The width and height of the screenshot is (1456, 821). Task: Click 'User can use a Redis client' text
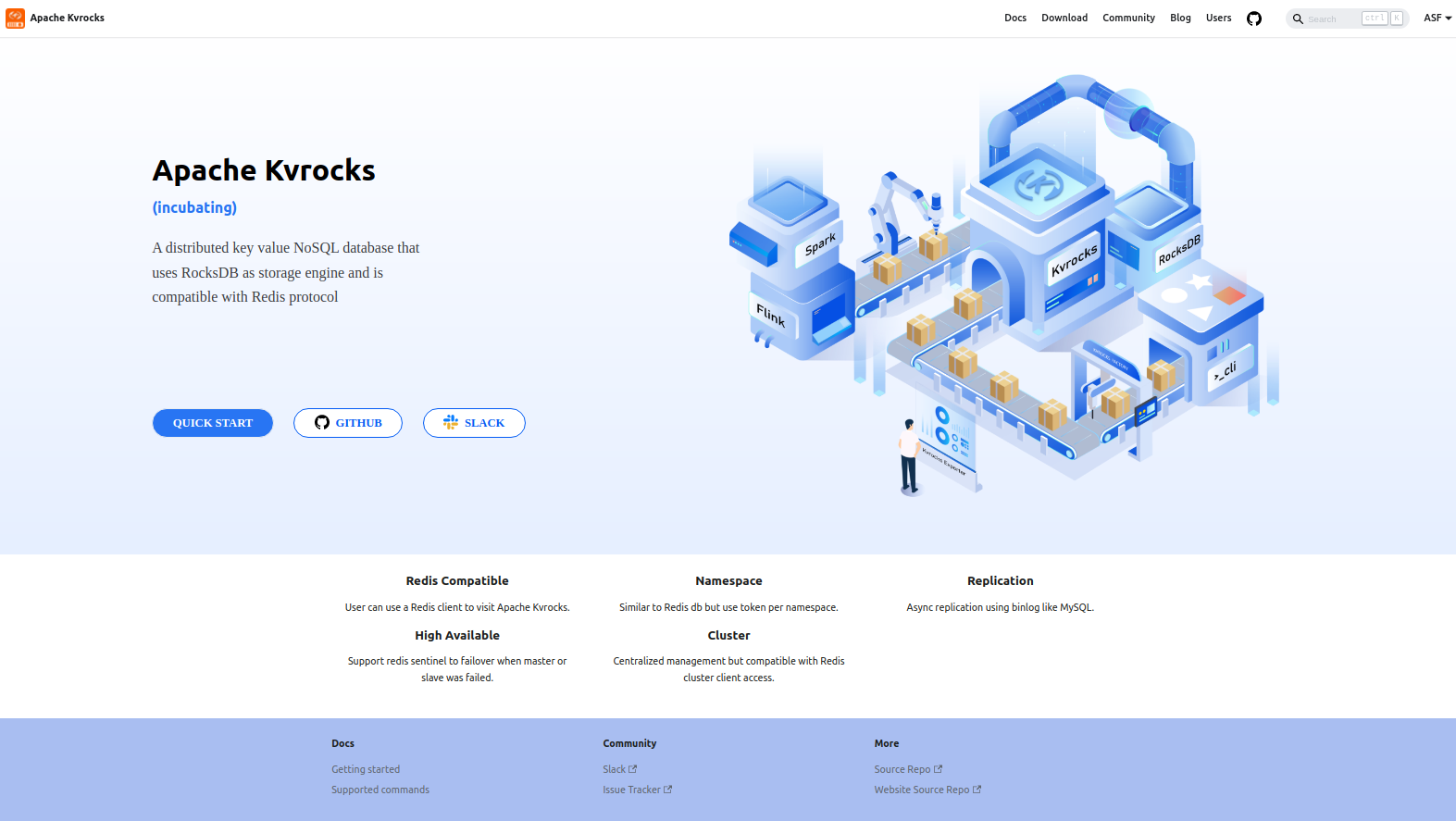(x=457, y=607)
